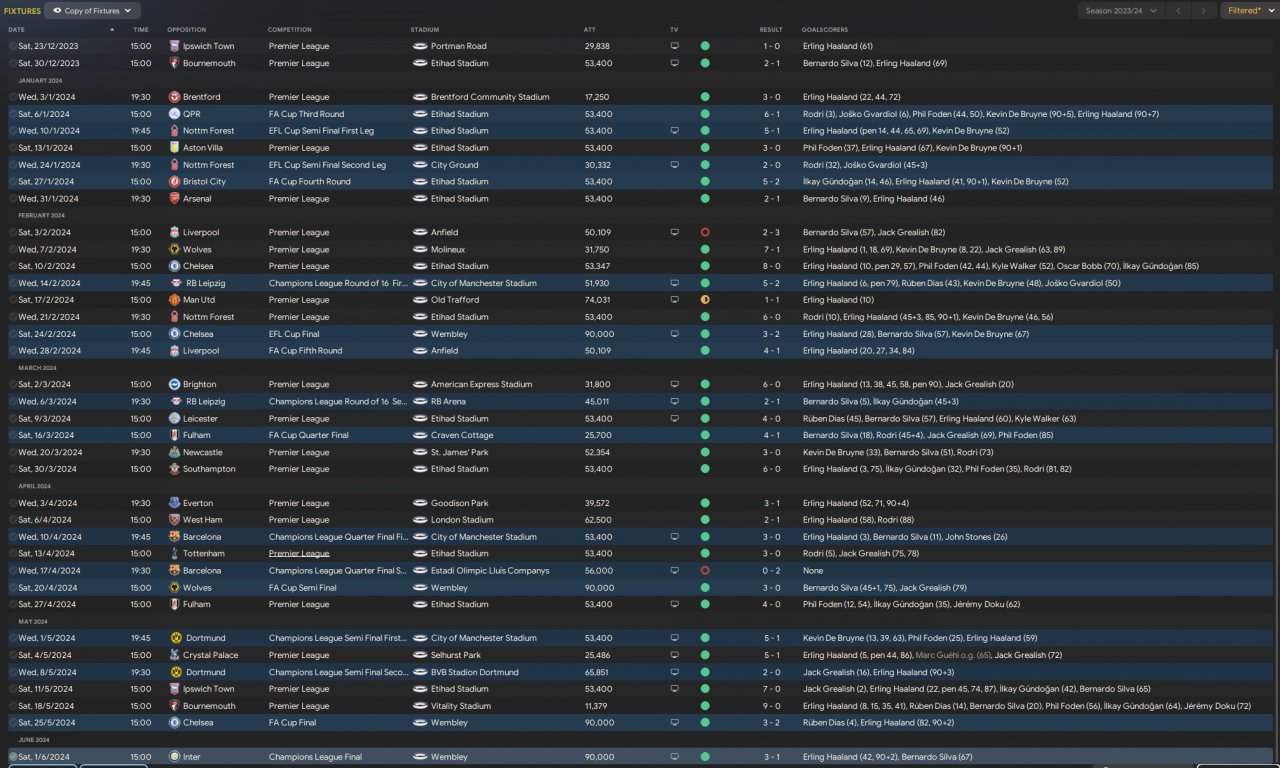Click the Ipswich Town badge on 23/12/2023
The image size is (1280, 768).
coord(174,46)
